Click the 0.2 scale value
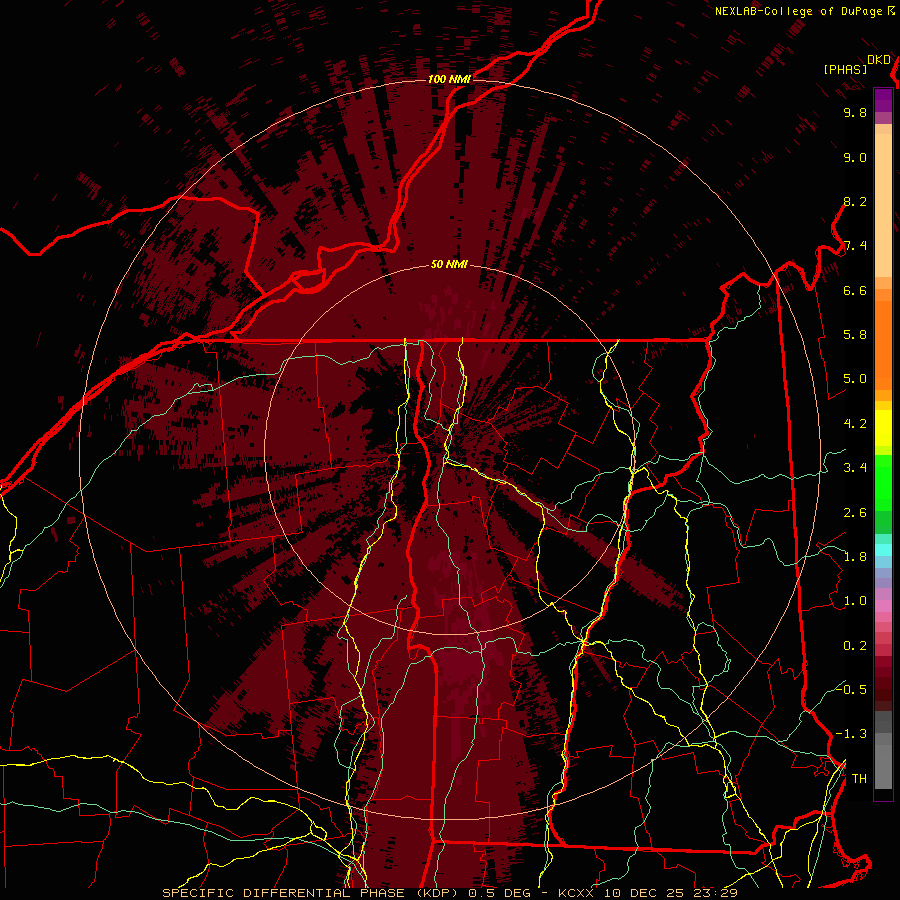The image size is (900, 900). click(855, 646)
